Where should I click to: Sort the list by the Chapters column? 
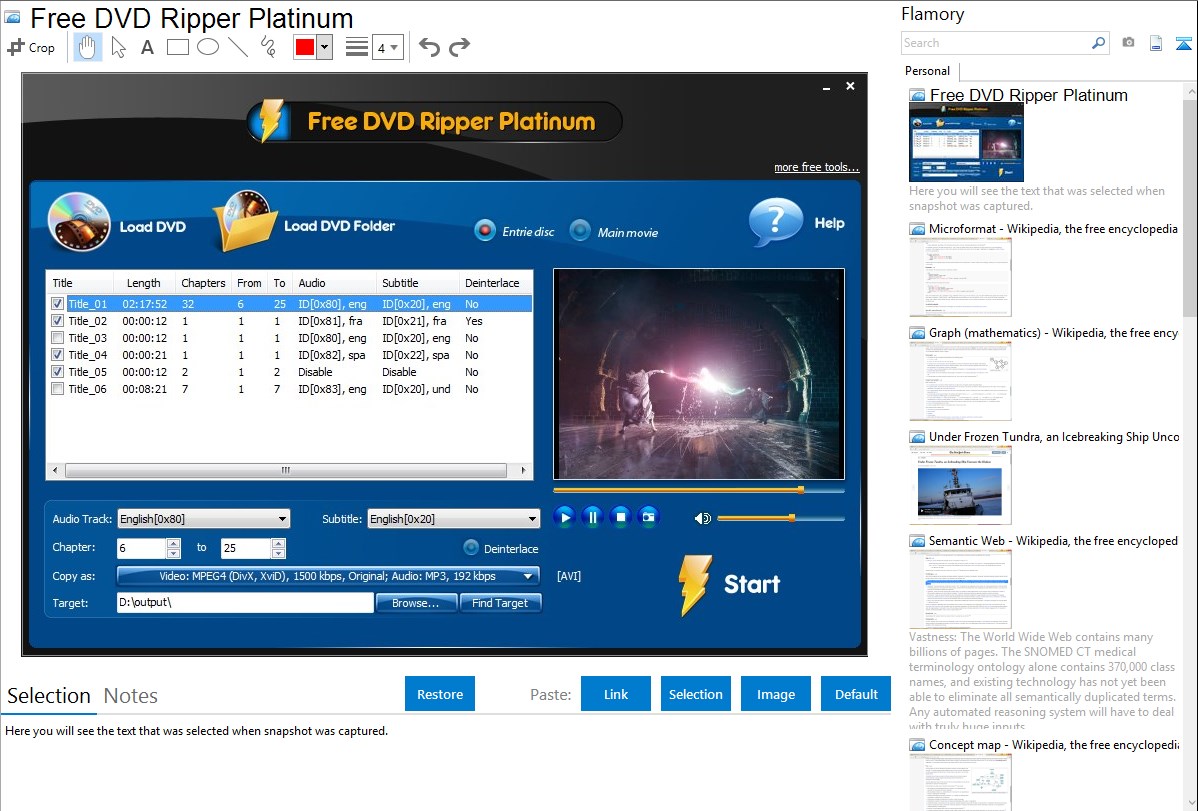click(203, 283)
